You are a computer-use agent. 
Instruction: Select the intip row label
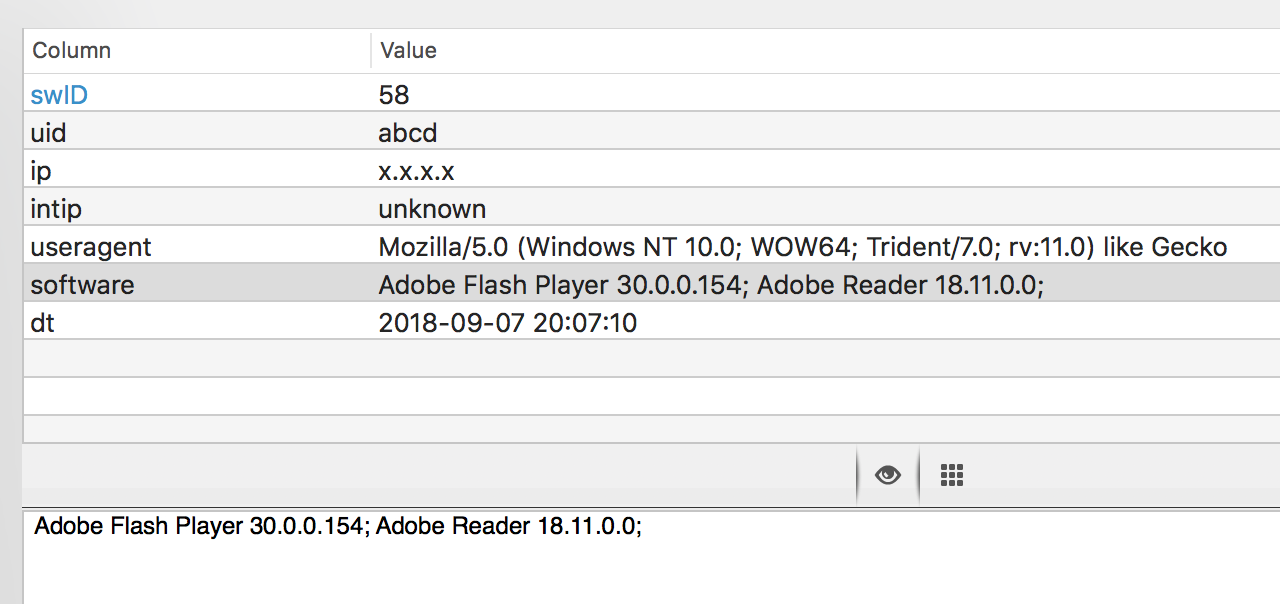pos(56,209)
